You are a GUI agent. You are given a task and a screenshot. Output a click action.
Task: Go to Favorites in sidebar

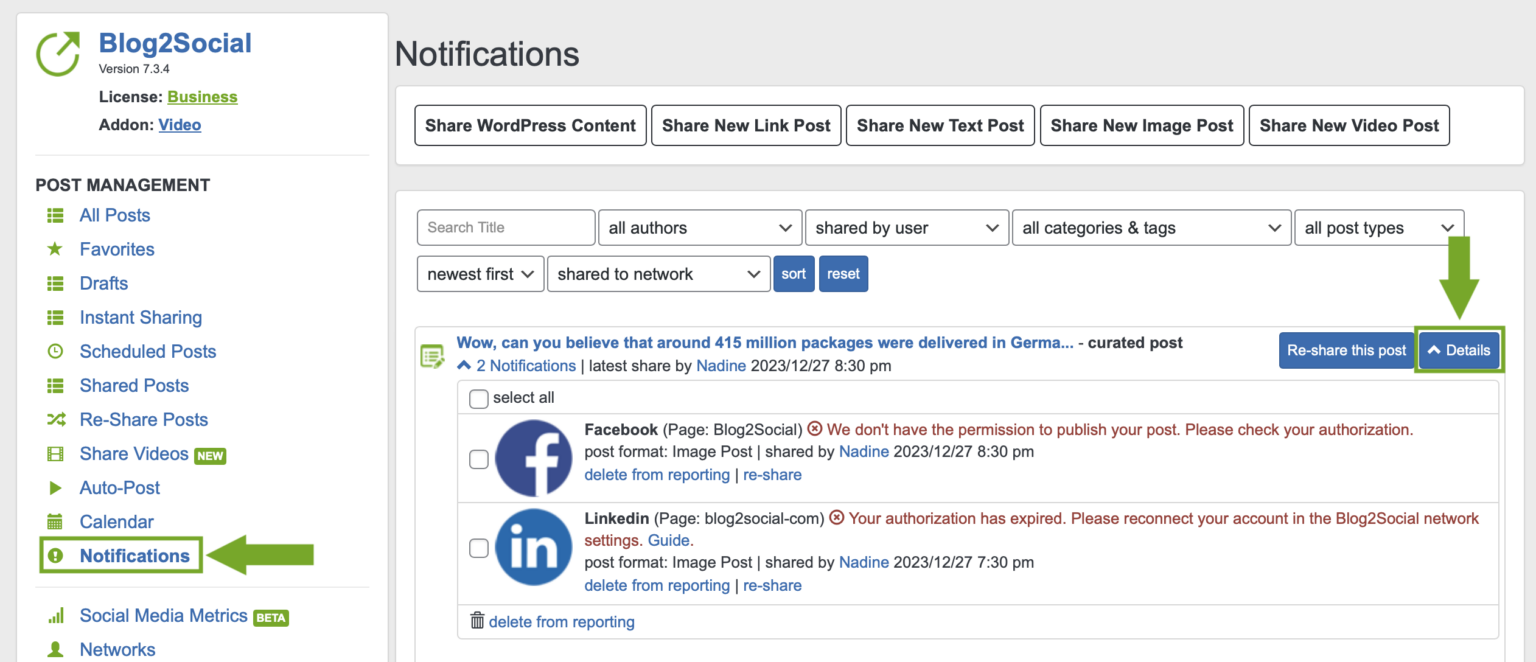pos(117,250)
